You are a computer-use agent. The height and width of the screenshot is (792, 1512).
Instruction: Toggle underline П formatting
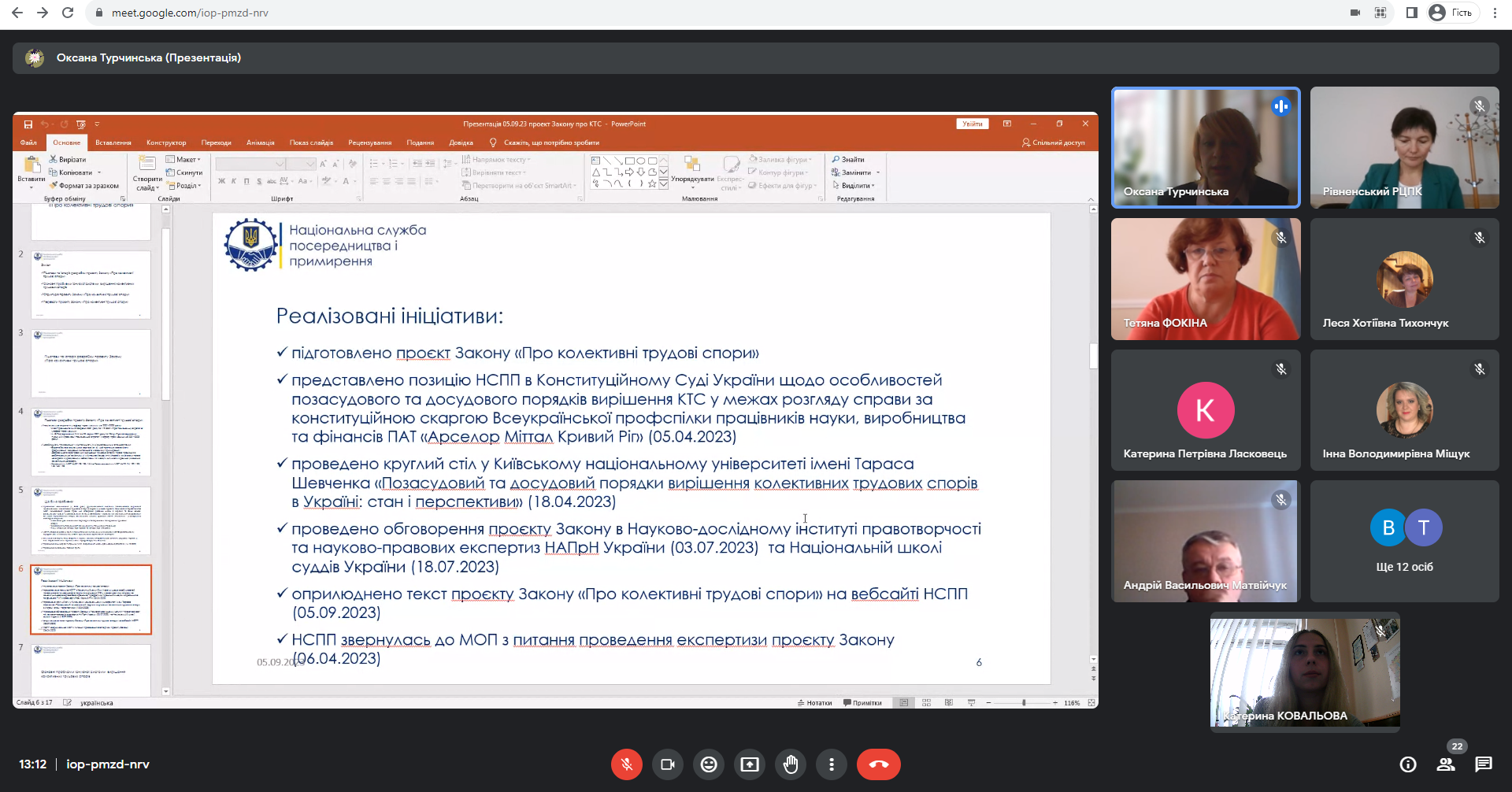[246, 181]
